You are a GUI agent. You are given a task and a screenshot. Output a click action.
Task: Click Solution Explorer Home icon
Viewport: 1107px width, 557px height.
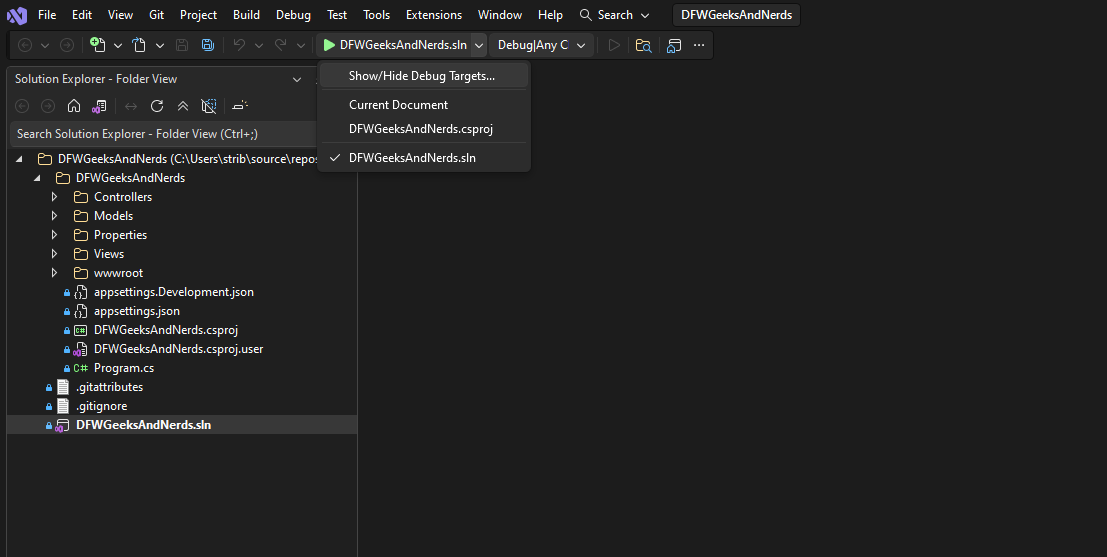[73, 106]
